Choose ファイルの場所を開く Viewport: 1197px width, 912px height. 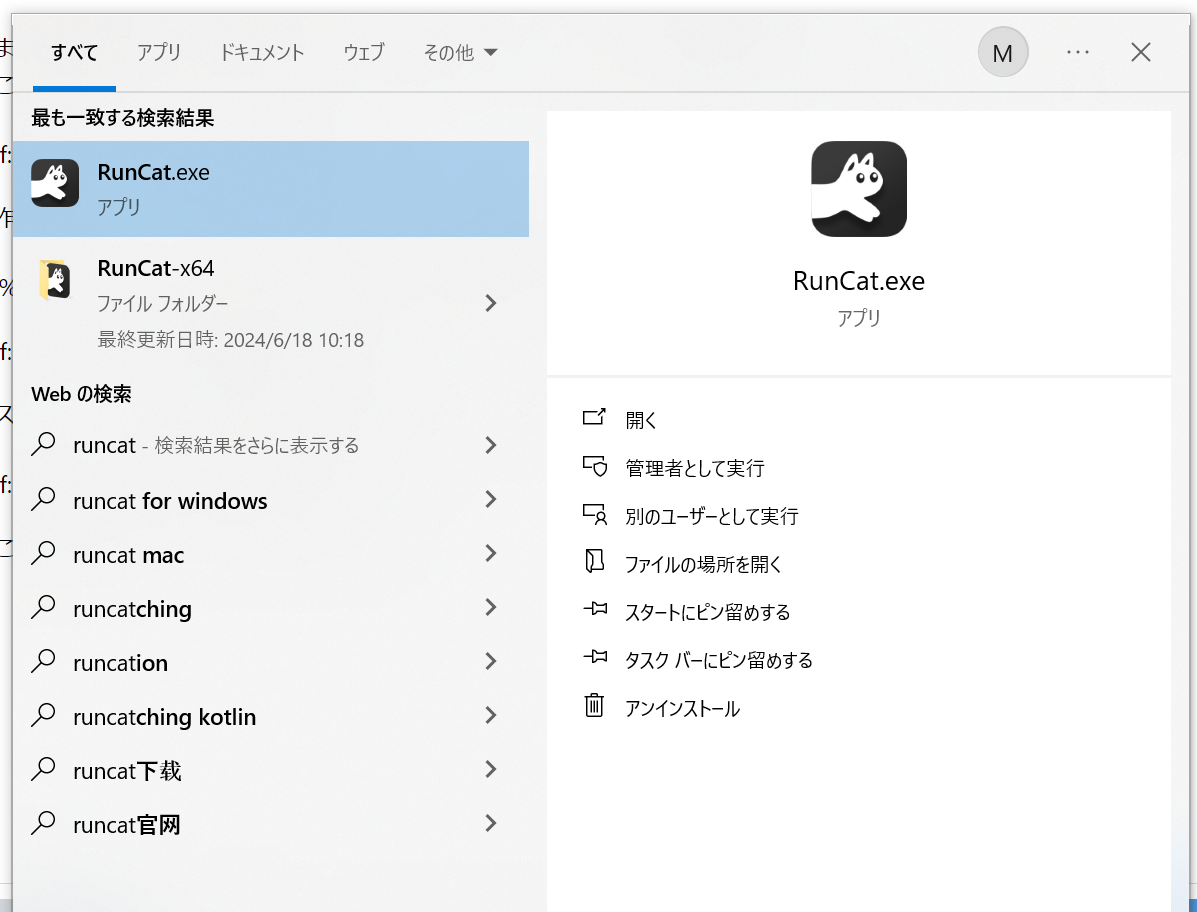[x=703, y=564]
